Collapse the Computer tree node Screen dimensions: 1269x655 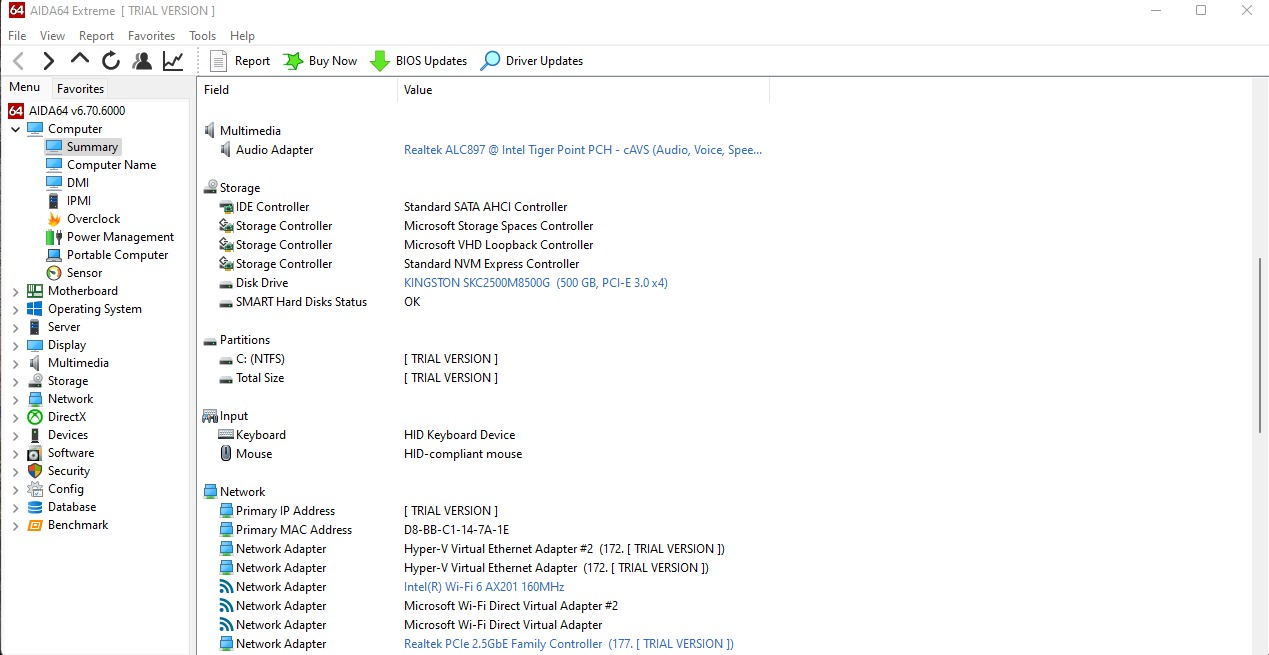tap(16, 129)
